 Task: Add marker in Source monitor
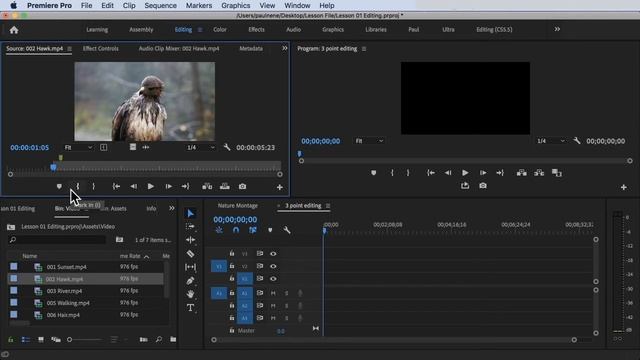(59, 187)
